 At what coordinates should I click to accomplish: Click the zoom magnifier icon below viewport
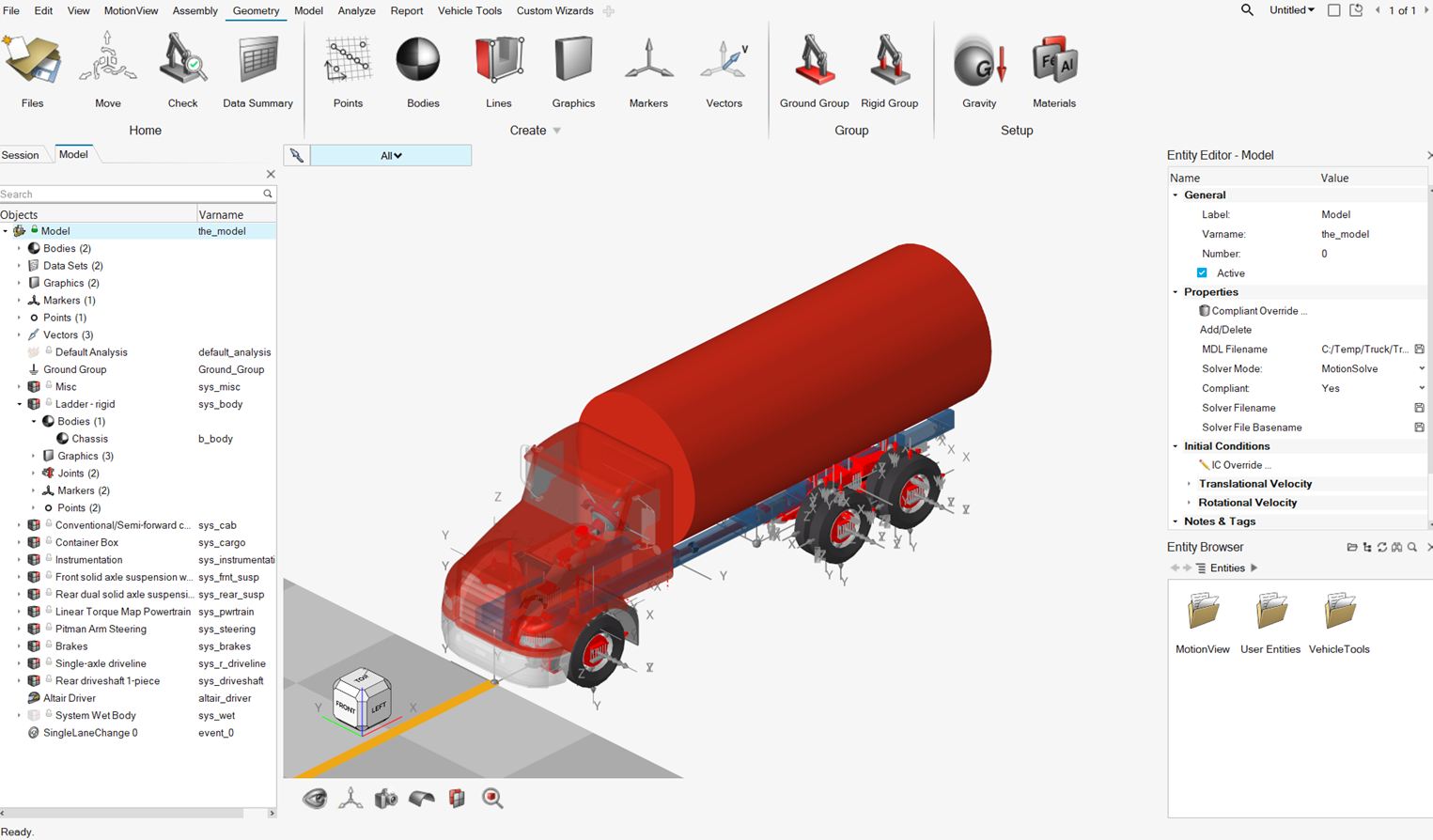tap(492, 798)
